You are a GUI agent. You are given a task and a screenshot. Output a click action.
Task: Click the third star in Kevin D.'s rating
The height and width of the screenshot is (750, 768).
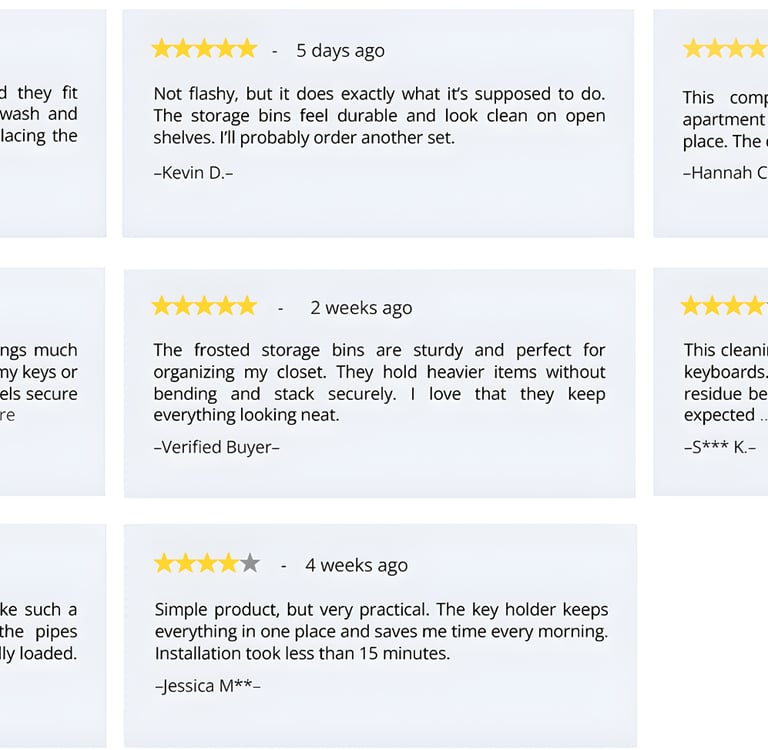click(x=204, y=49)
